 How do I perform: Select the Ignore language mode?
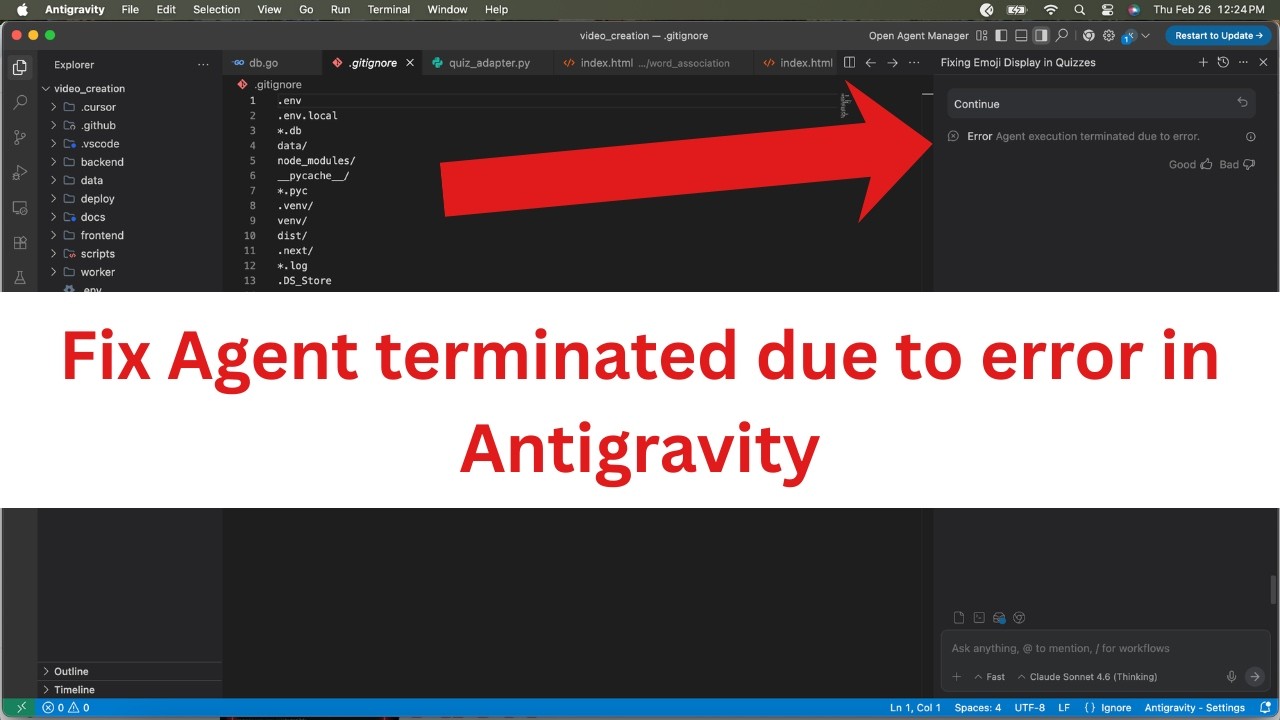(x=1108, y=708)
